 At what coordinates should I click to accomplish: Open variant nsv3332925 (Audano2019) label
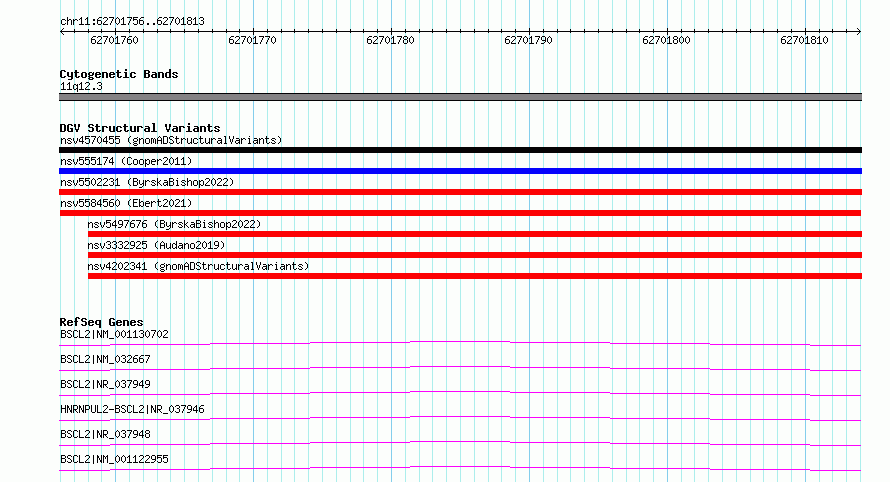[156, 245]
